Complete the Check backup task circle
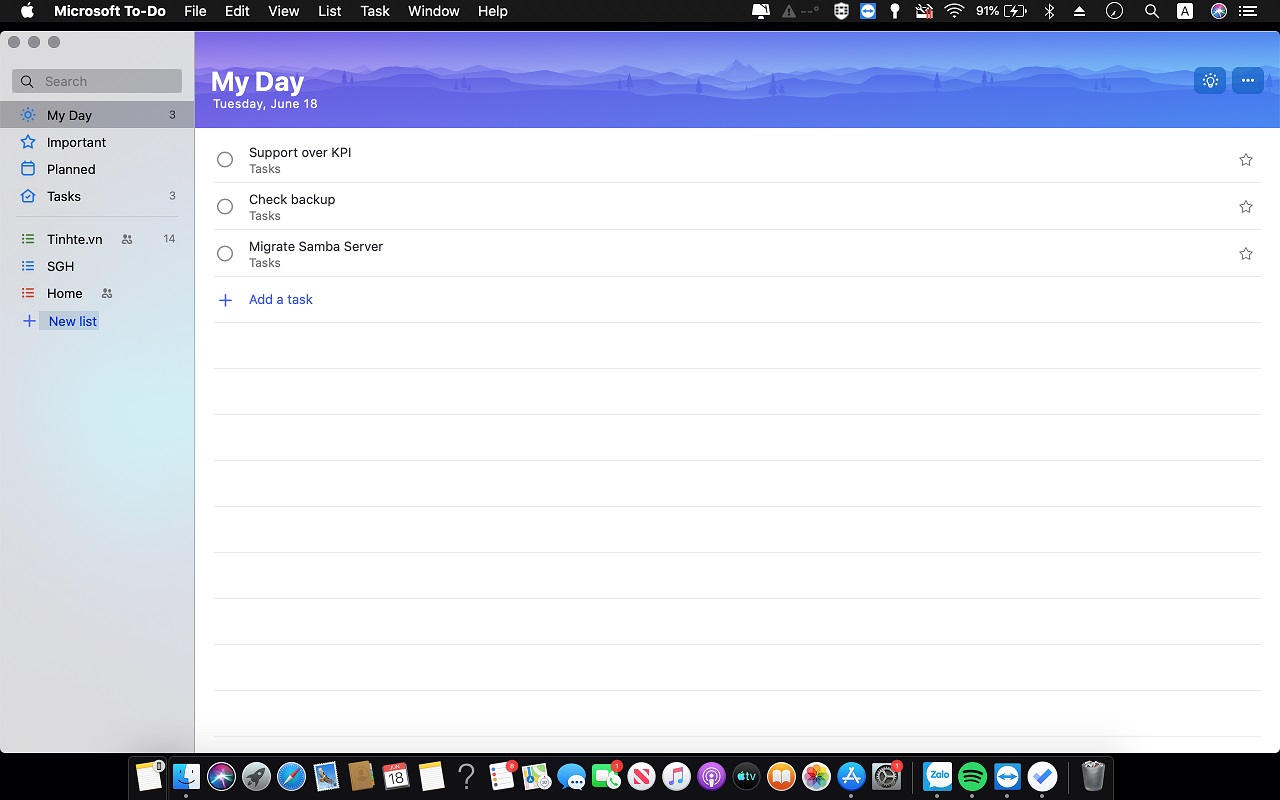The image size is (1280, 800). tap(225, 207)
